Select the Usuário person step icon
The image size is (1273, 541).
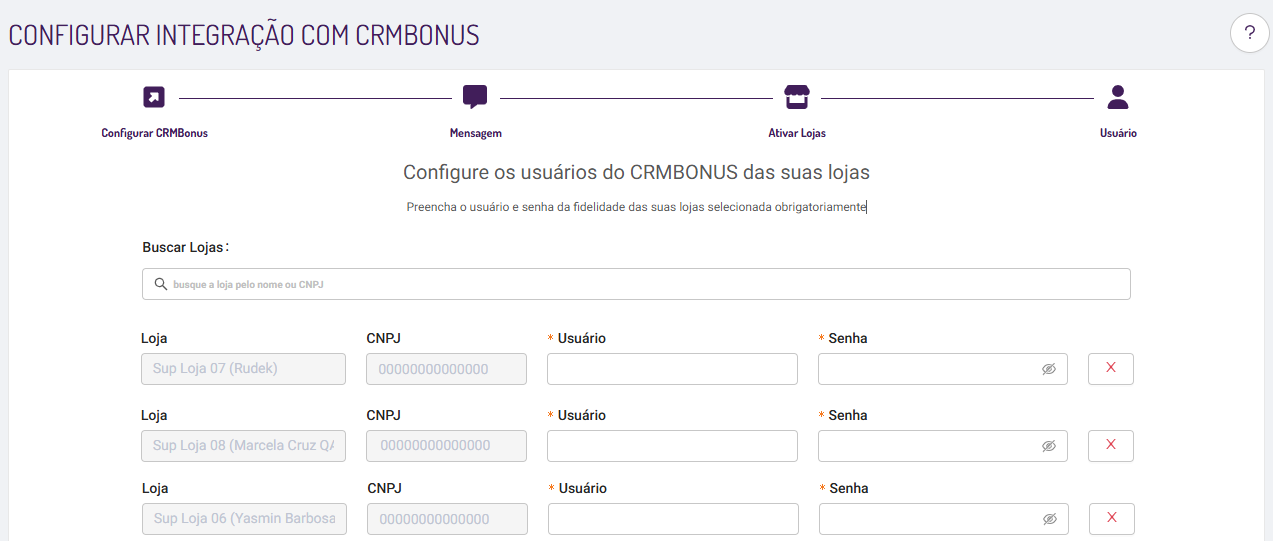tap(1118, 97)
